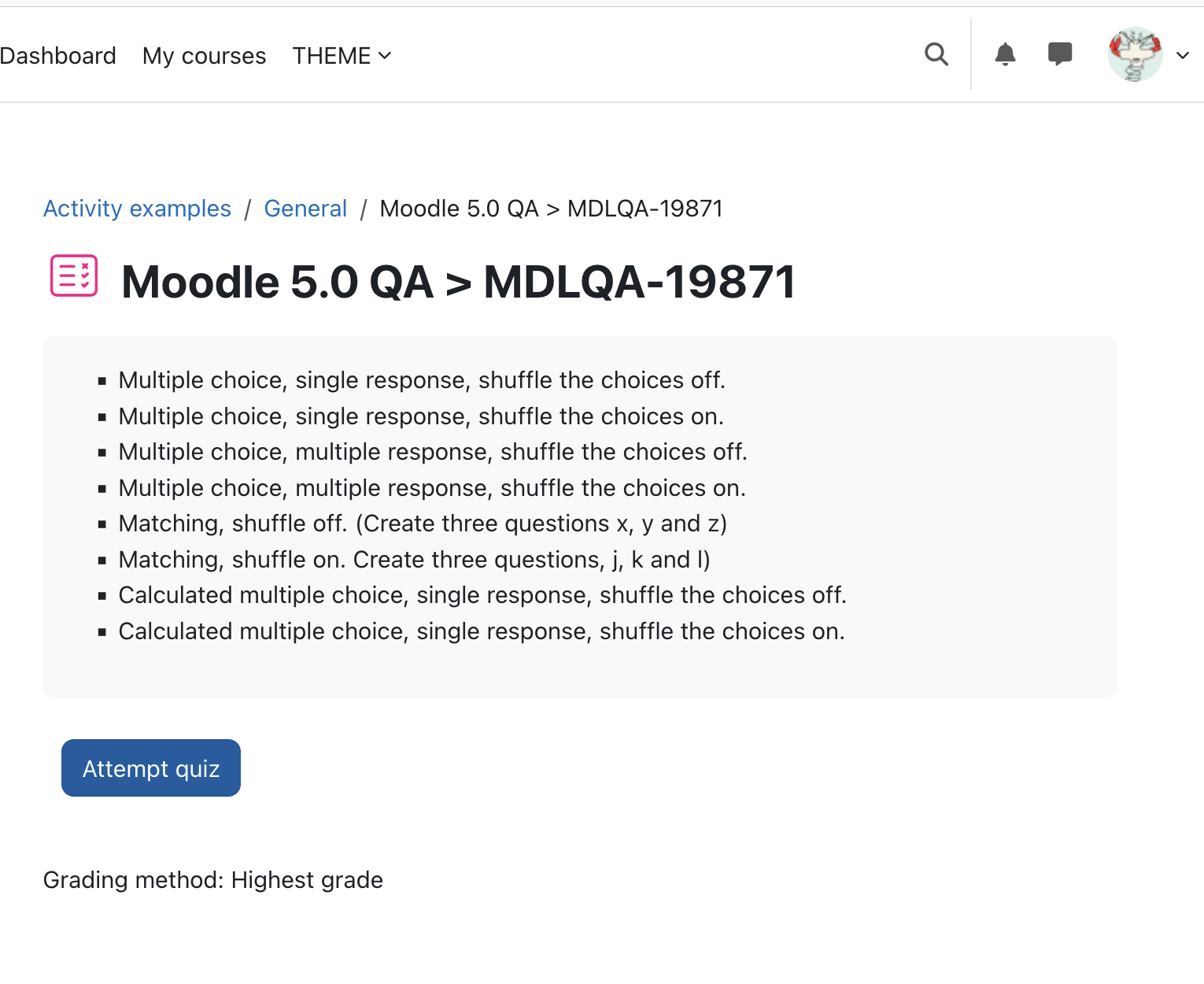Click 'Multiple choice, multiple response, shuffle the choices off.'
This screenshot has width=1204, height=984.
click(x=433, y=452)
